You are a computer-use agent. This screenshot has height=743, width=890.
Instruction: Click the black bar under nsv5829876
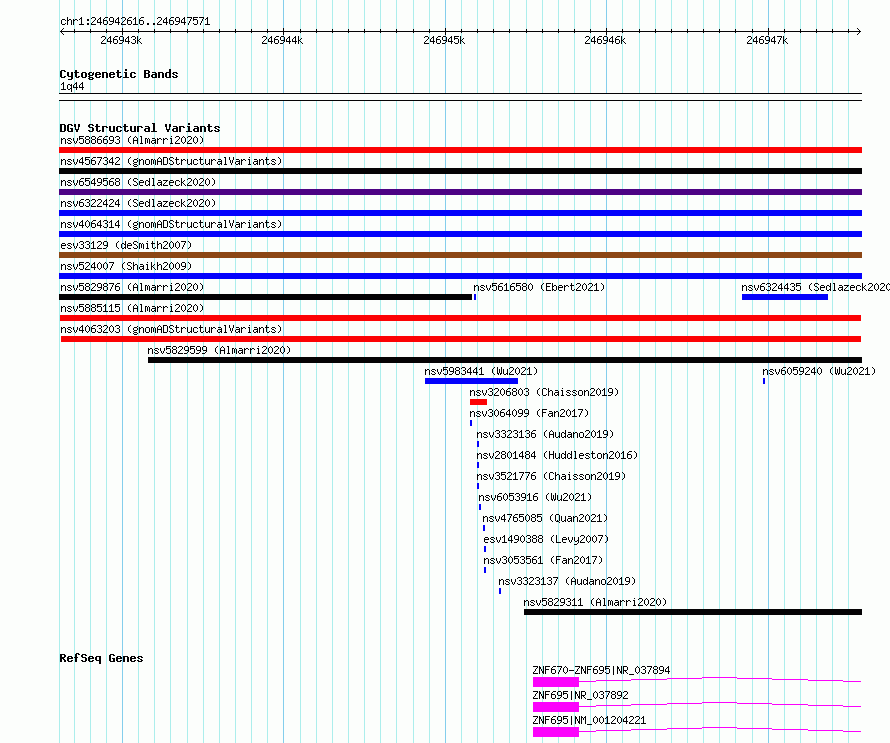(x=266, y=297)
